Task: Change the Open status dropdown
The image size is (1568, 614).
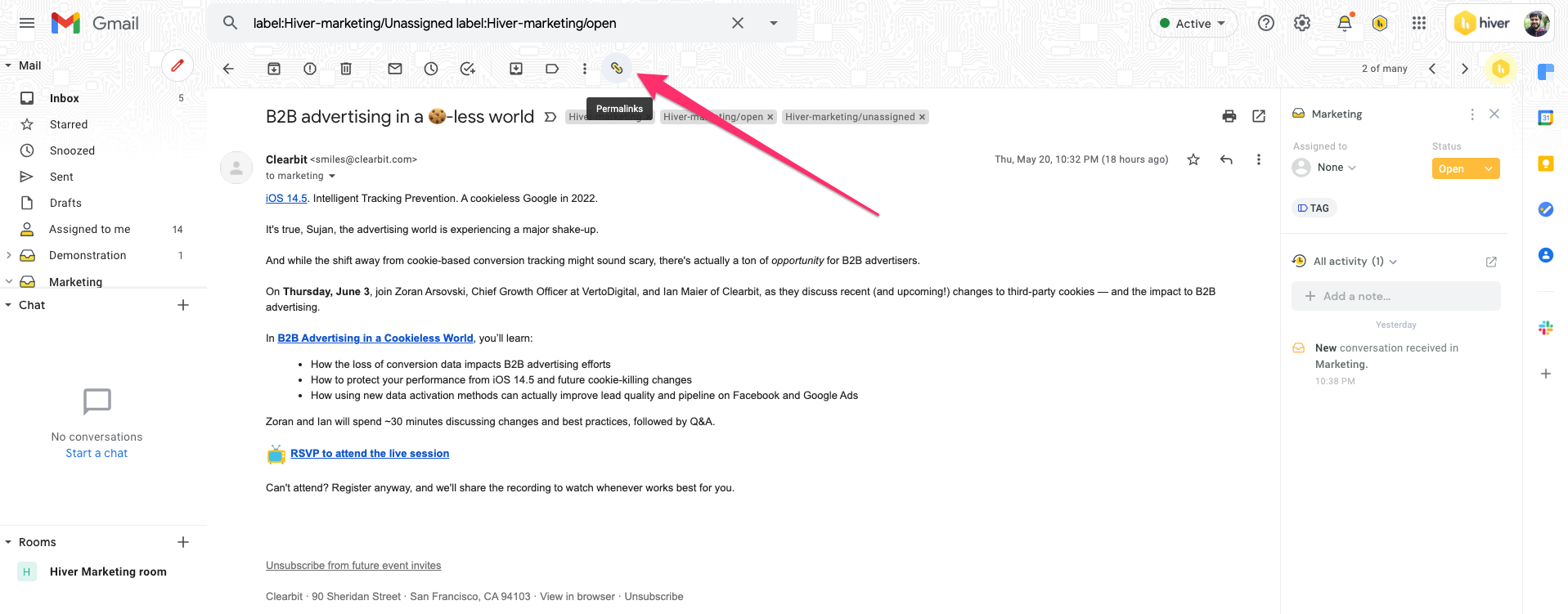Action: [x=1466, y=168]
